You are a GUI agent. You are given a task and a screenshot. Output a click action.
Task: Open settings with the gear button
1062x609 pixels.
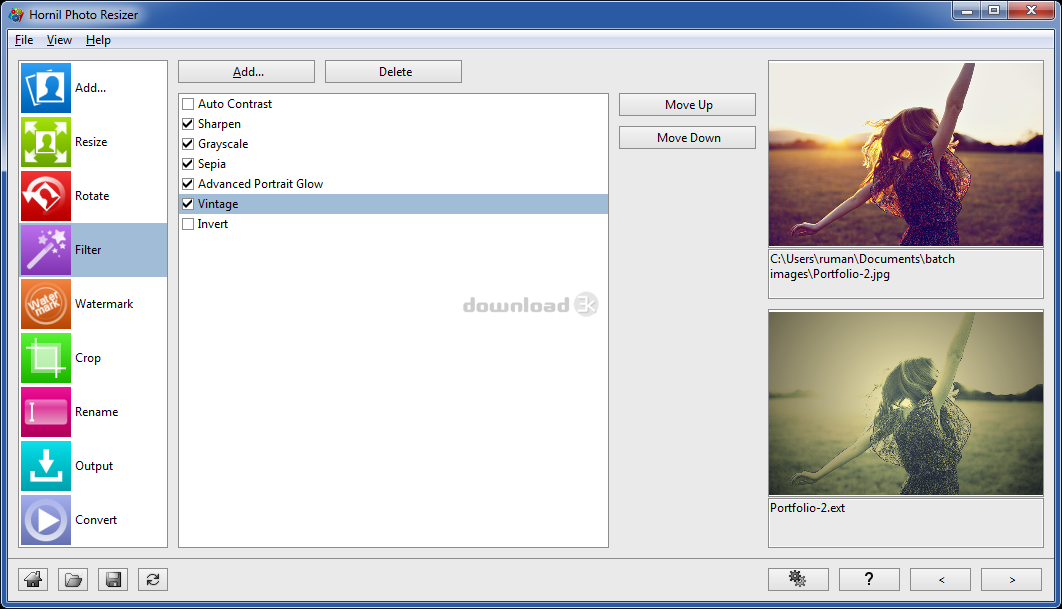tap(798, 579)
